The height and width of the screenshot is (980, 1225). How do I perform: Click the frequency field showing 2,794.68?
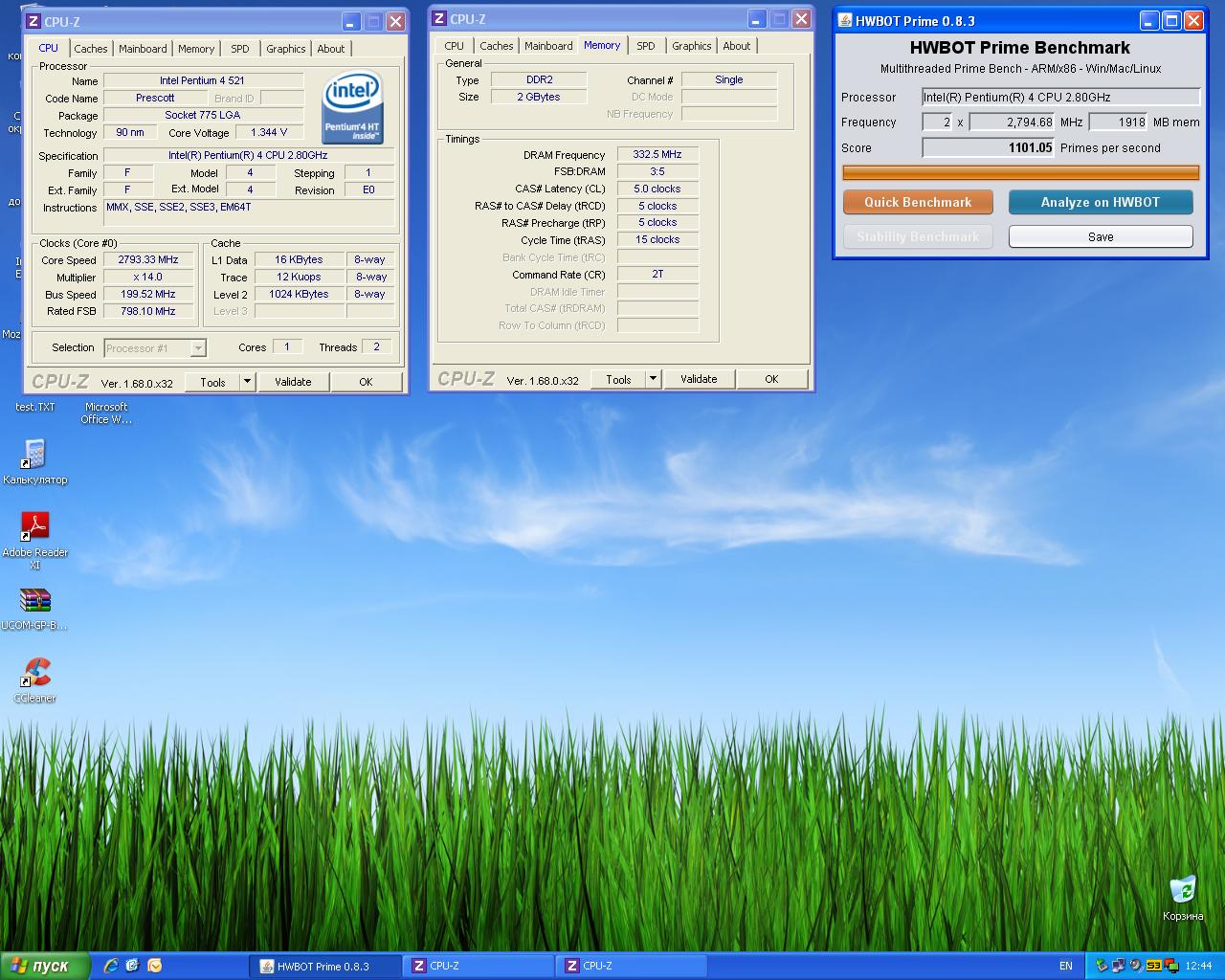1012,122
